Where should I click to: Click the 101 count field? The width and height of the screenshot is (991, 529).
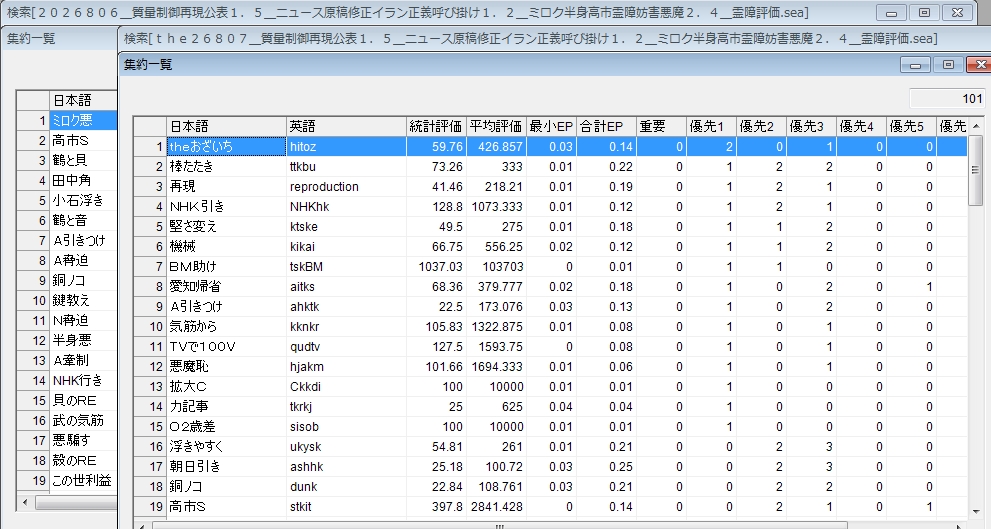click(947, 99)
